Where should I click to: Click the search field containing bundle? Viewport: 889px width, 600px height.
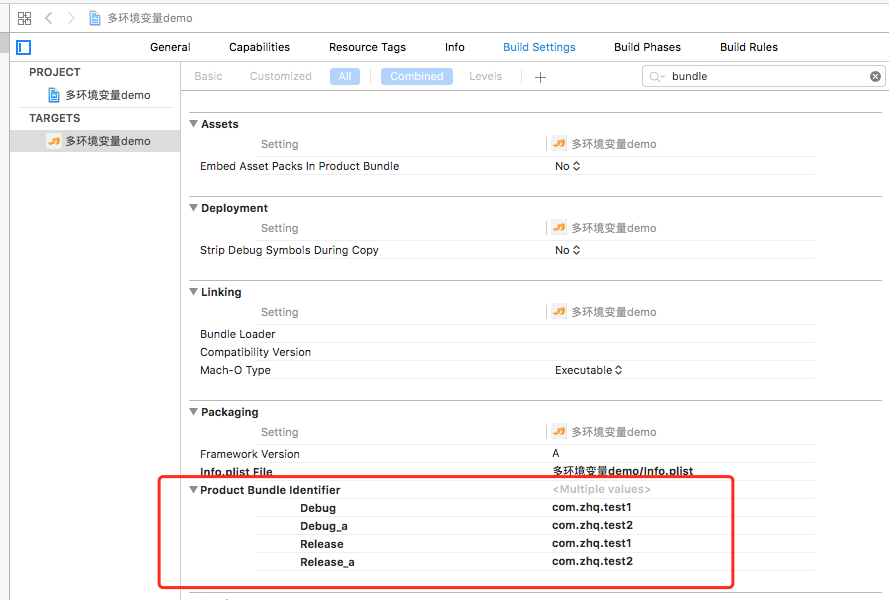pos(764,77)
